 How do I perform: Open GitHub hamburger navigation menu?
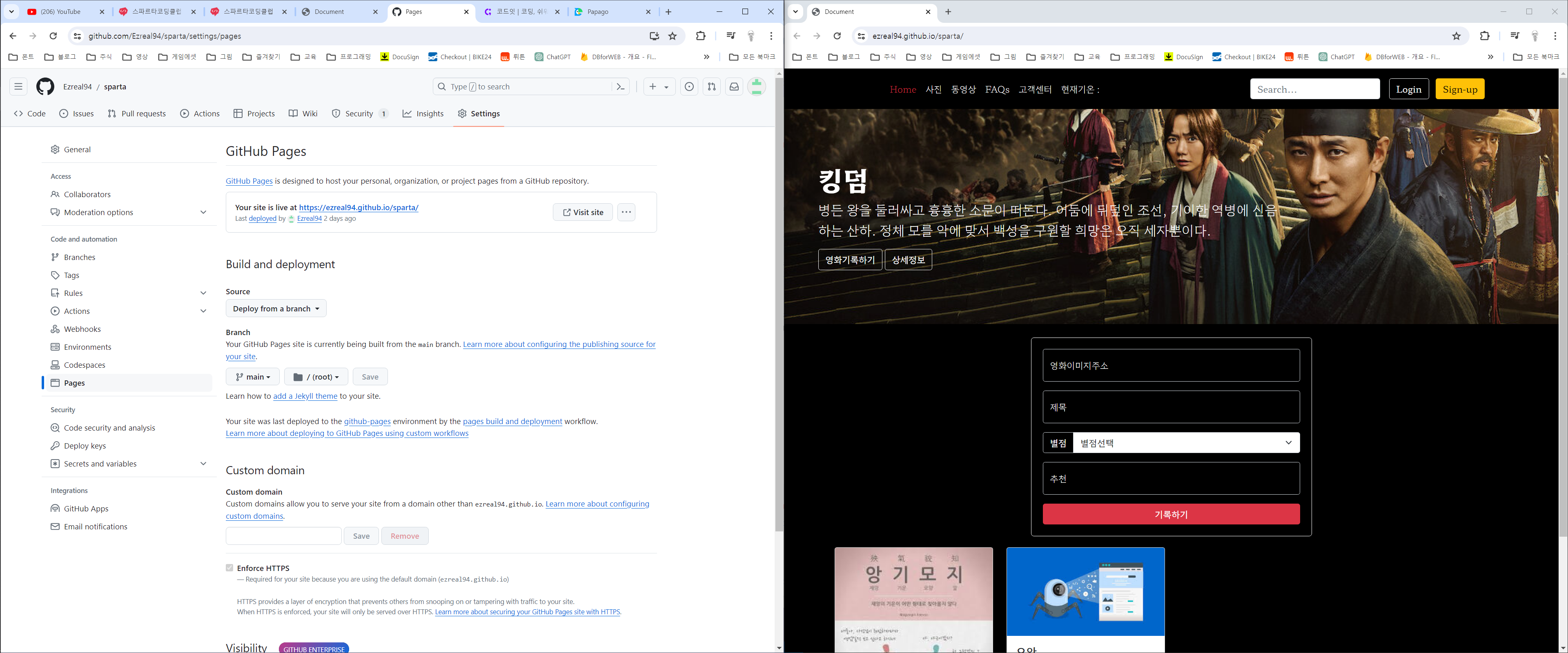pyautogui.click(x=18, y=87)
